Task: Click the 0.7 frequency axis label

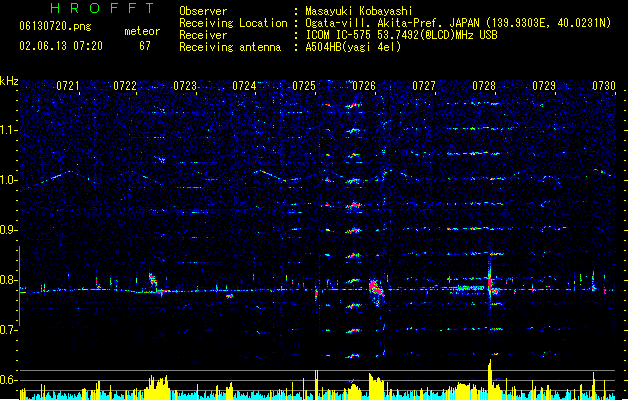Action: pos(9,330)
